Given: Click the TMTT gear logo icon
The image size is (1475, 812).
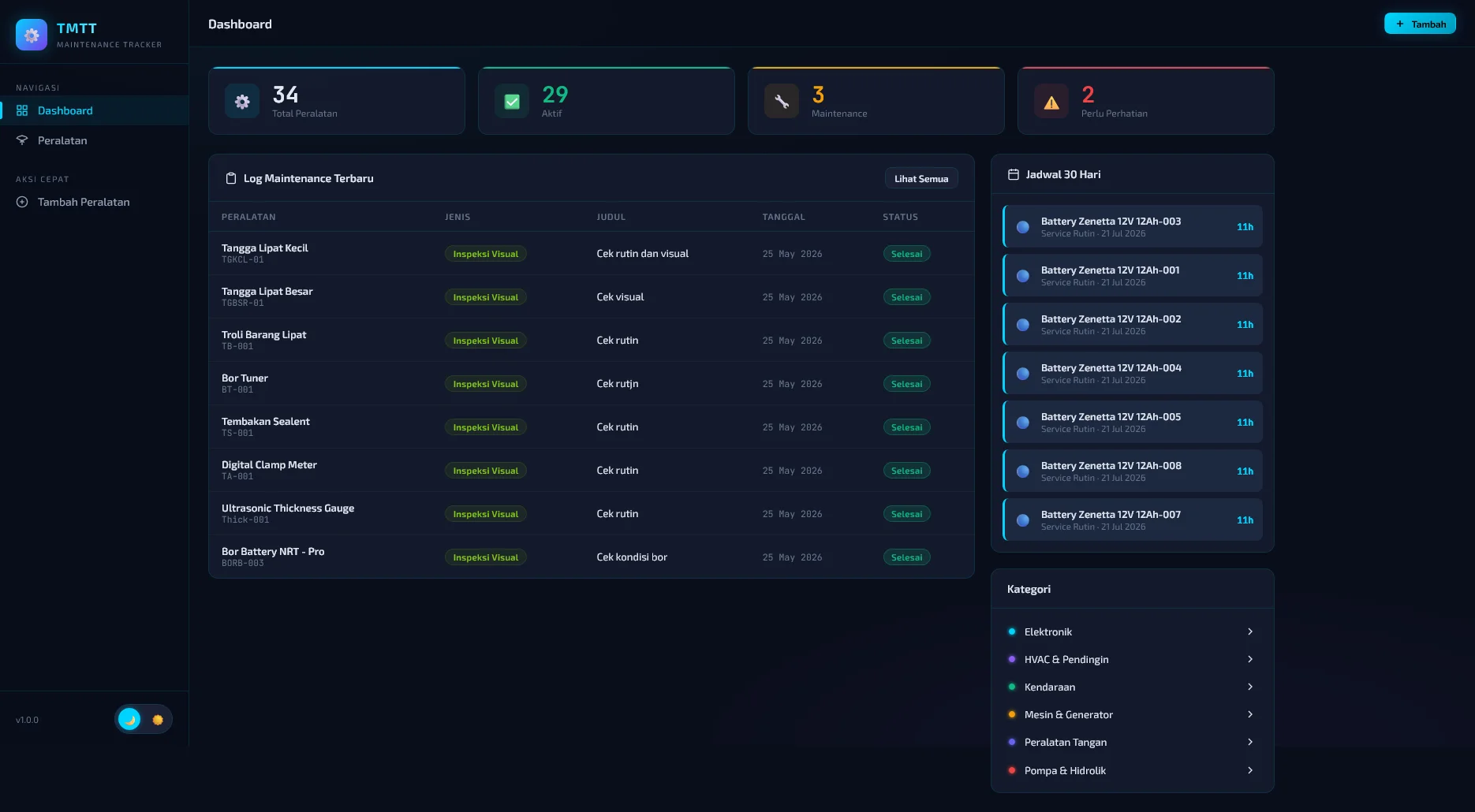Looking at the screenshot, I should click(x=32, y=35).
